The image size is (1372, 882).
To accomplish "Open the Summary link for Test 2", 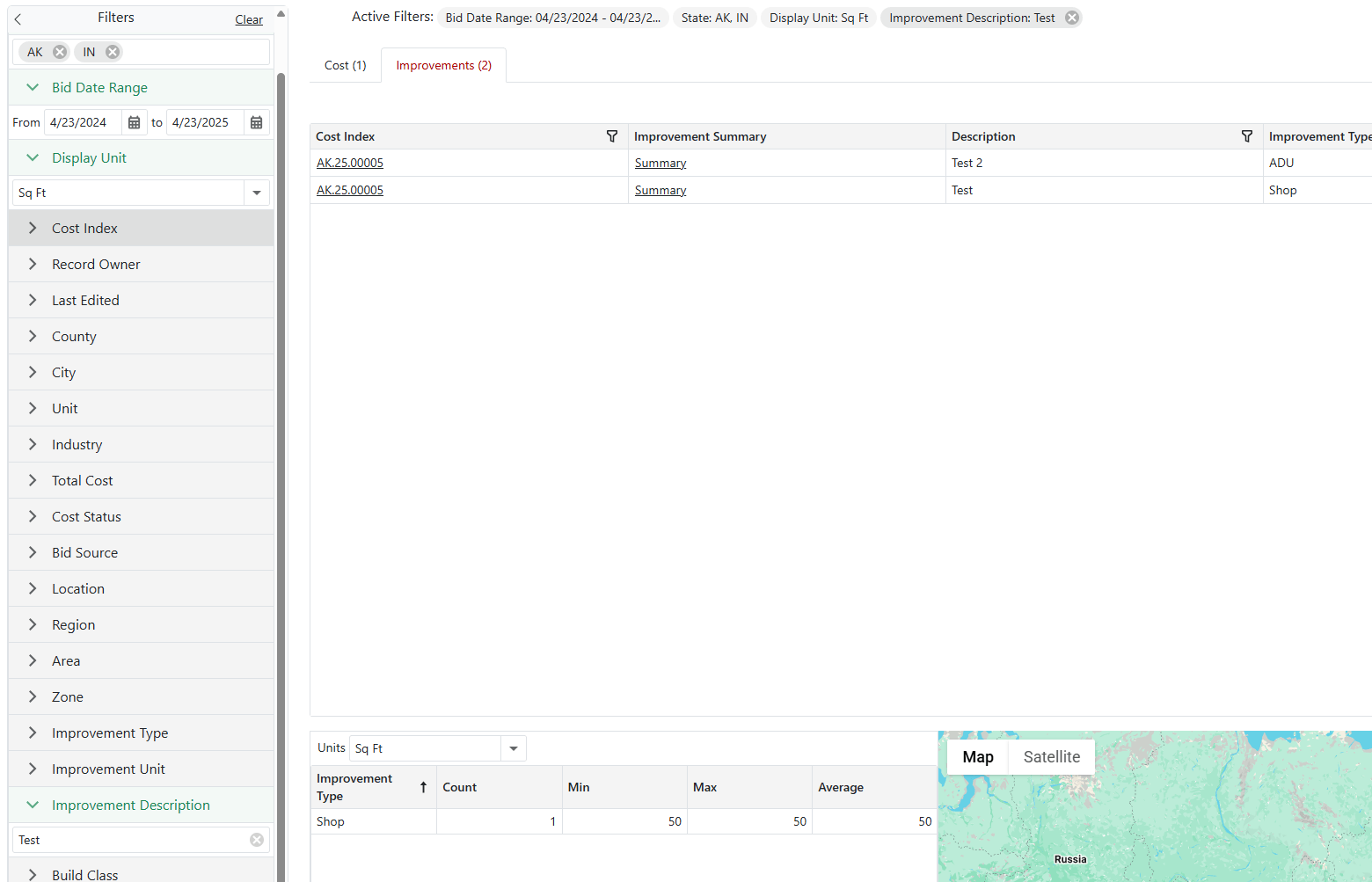I will point(660,163).
